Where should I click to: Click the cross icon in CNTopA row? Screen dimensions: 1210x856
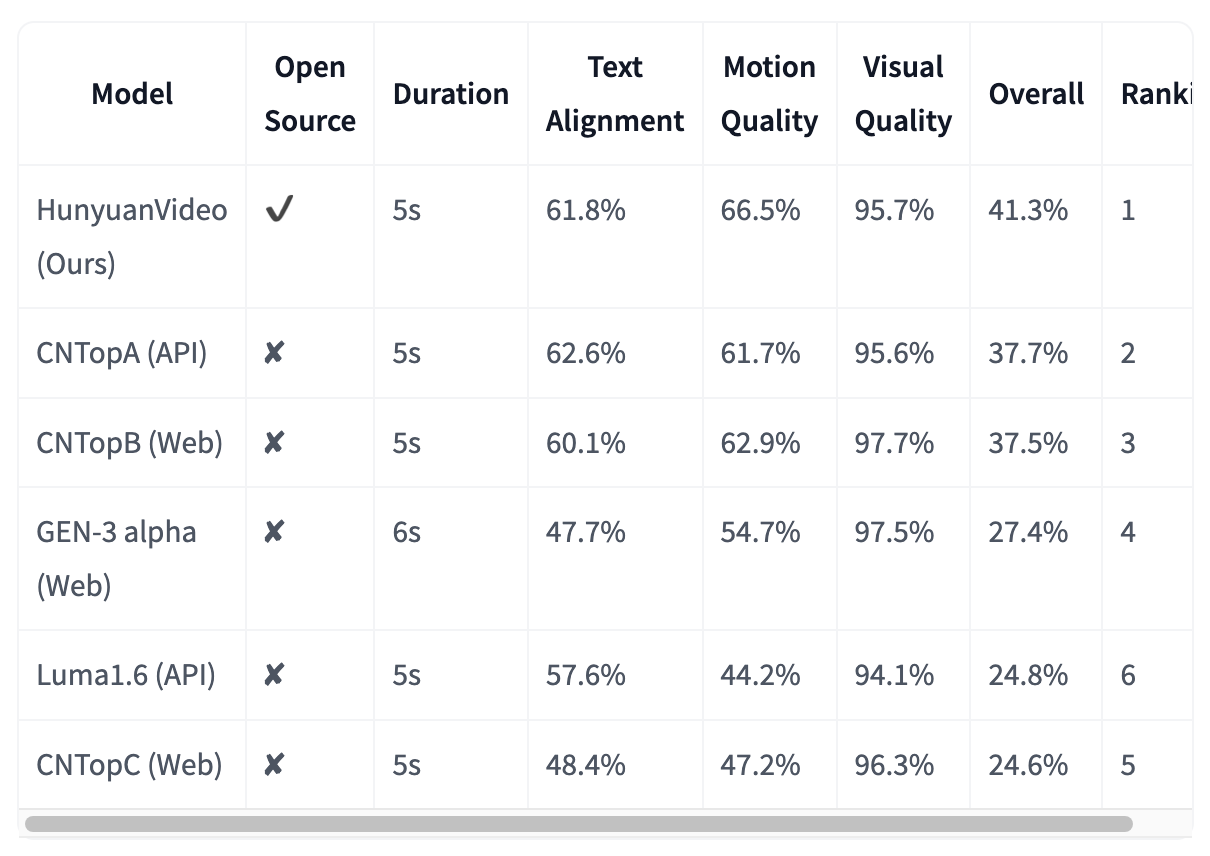point(274,353)
